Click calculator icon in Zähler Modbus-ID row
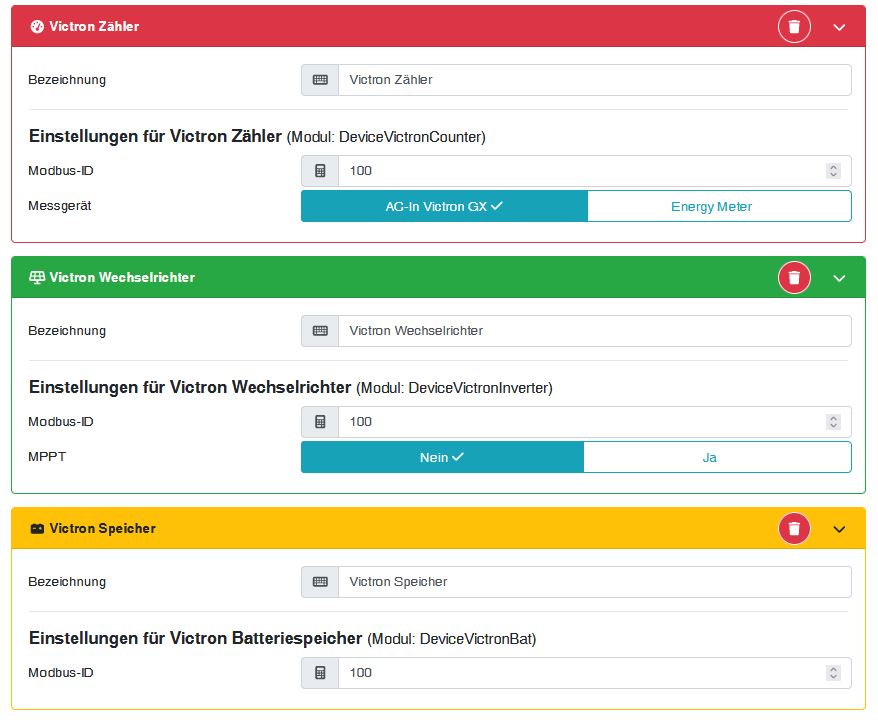 tap(320, 171)
